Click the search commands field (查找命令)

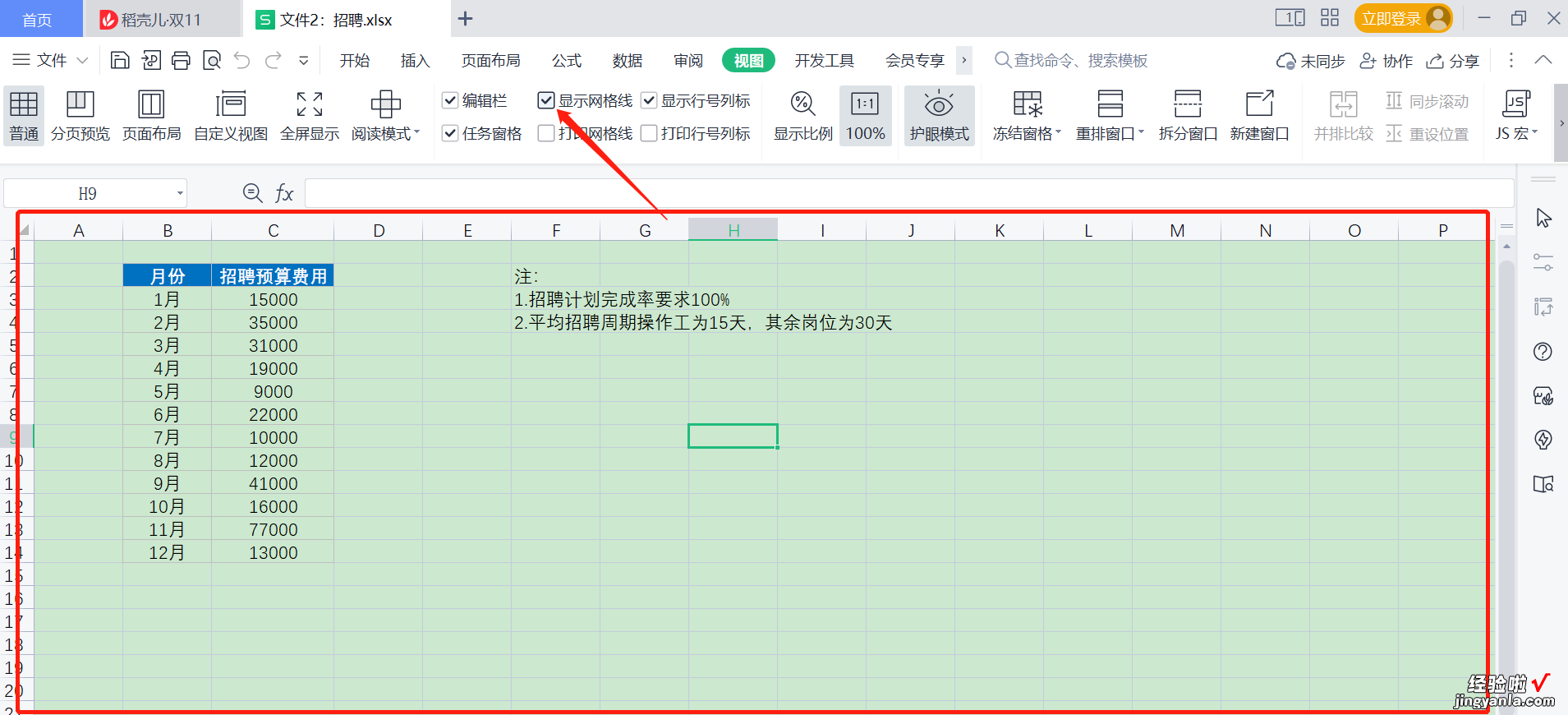coord(1071,60)
